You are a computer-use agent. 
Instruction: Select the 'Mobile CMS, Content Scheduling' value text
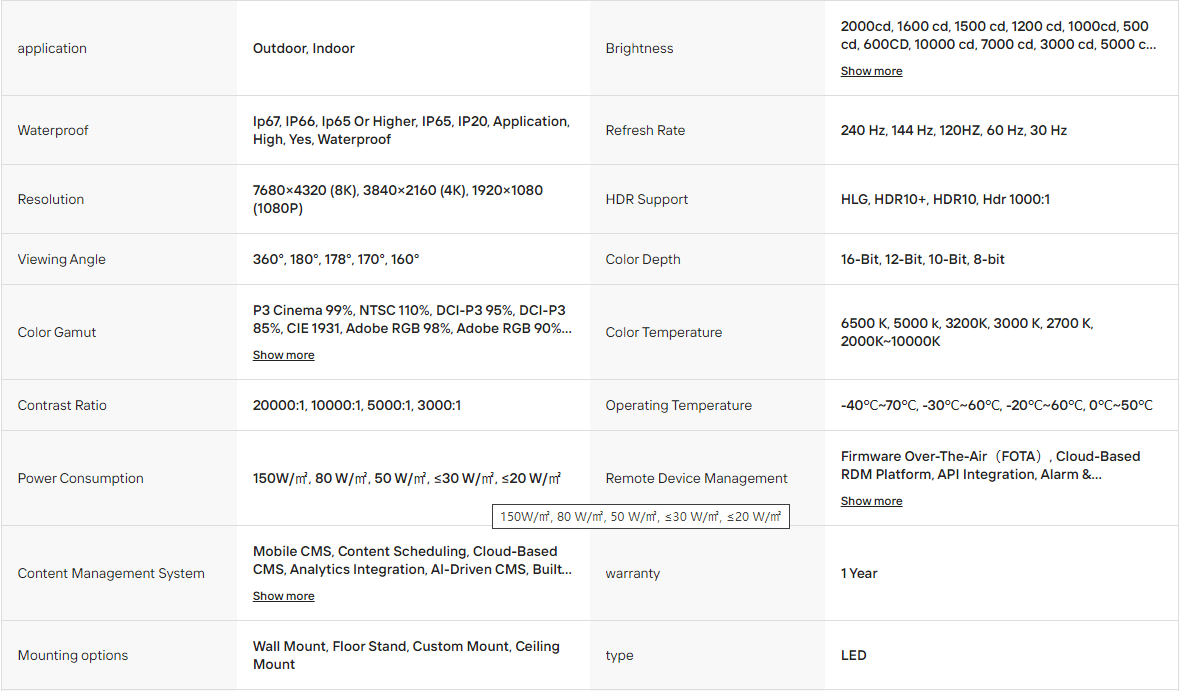coord(412,560)
